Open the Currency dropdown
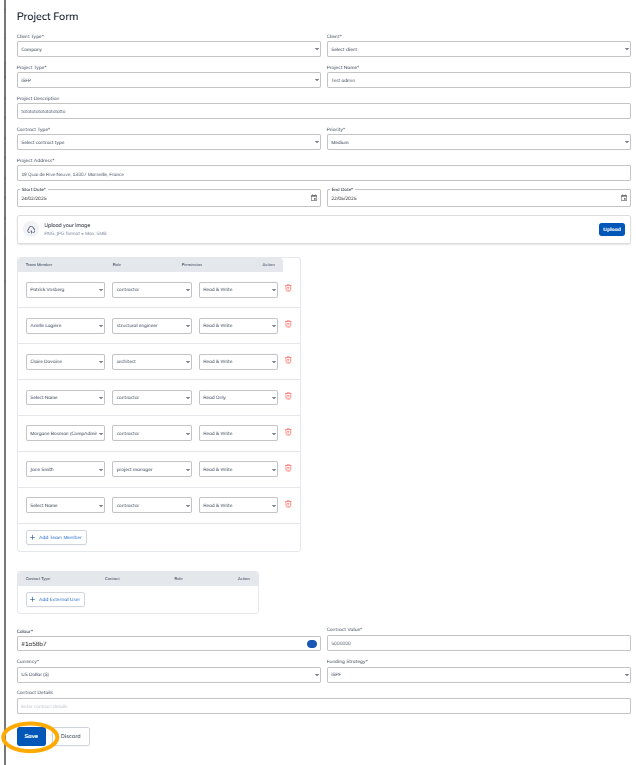636x765 pixels. [168, 675]
